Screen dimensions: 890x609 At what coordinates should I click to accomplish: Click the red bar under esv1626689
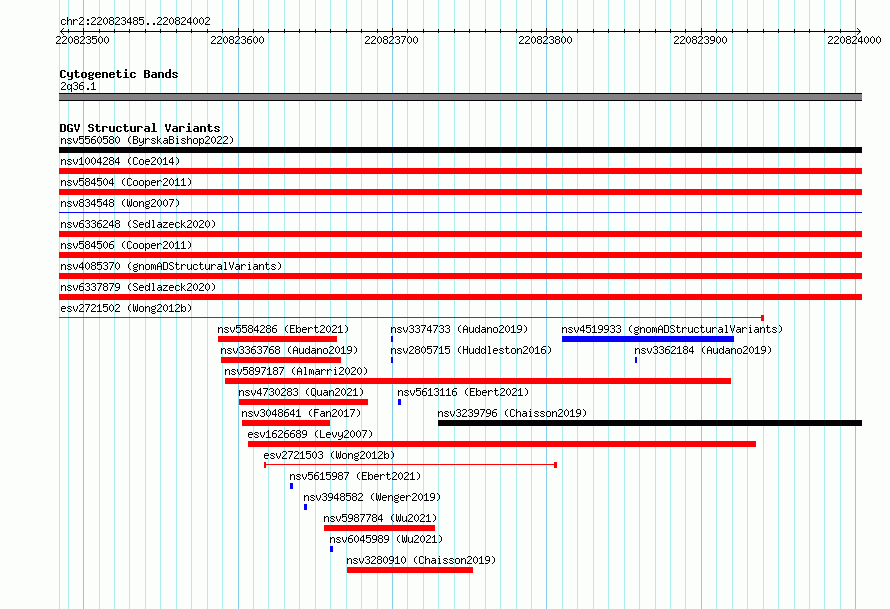pos(502,444)
